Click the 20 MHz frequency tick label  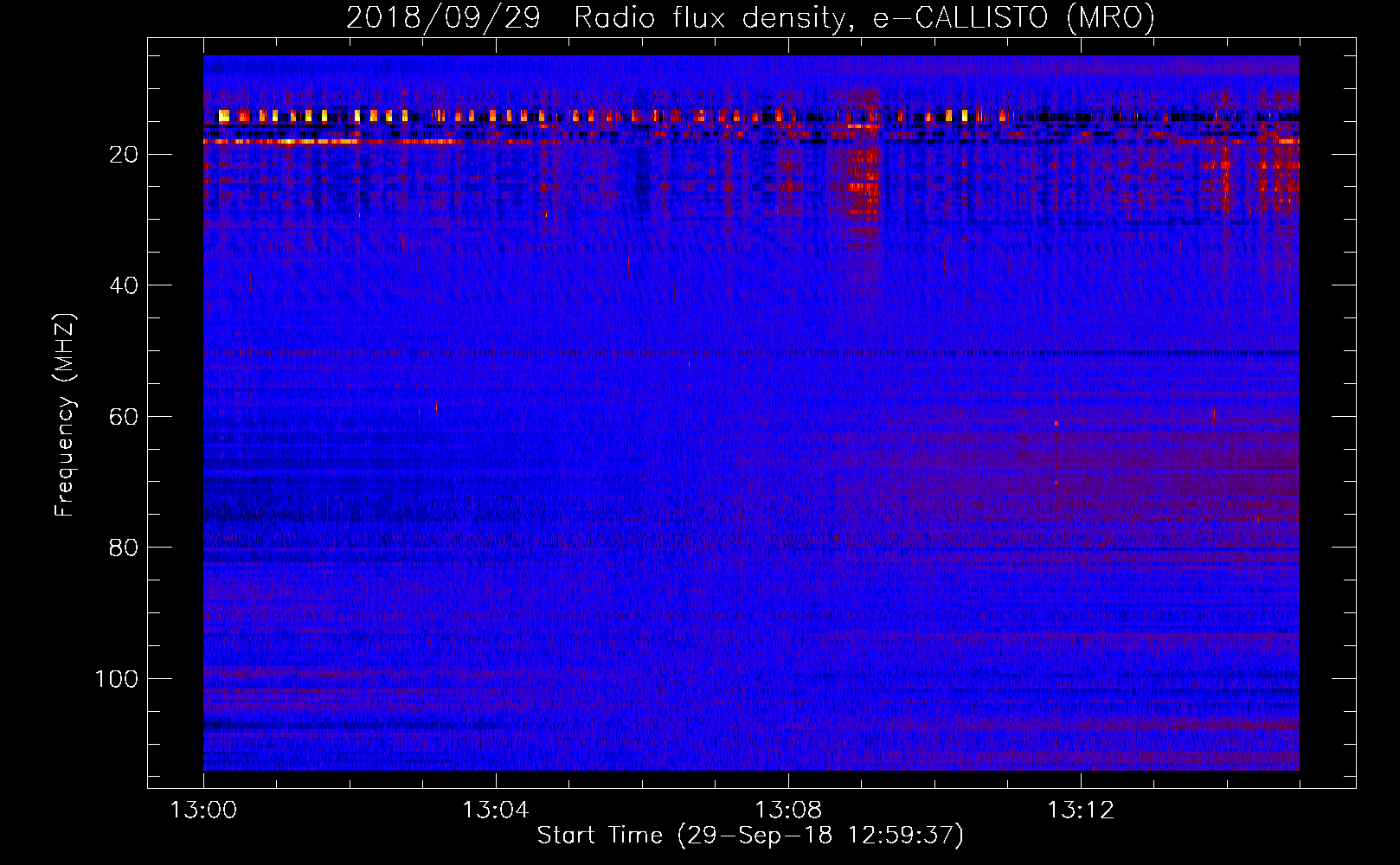[x=125, y=155]
